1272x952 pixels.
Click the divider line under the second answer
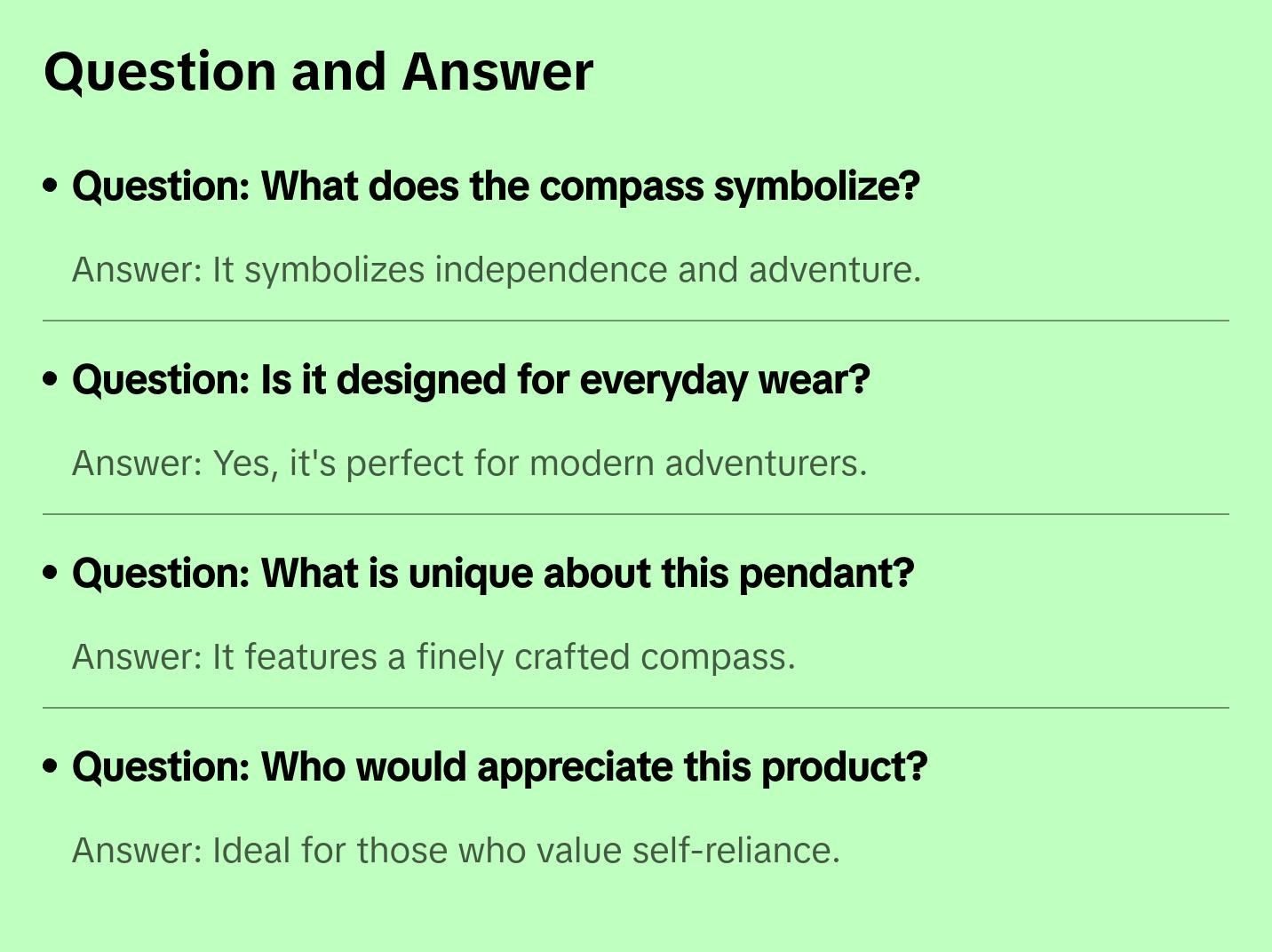click(636, 514)
